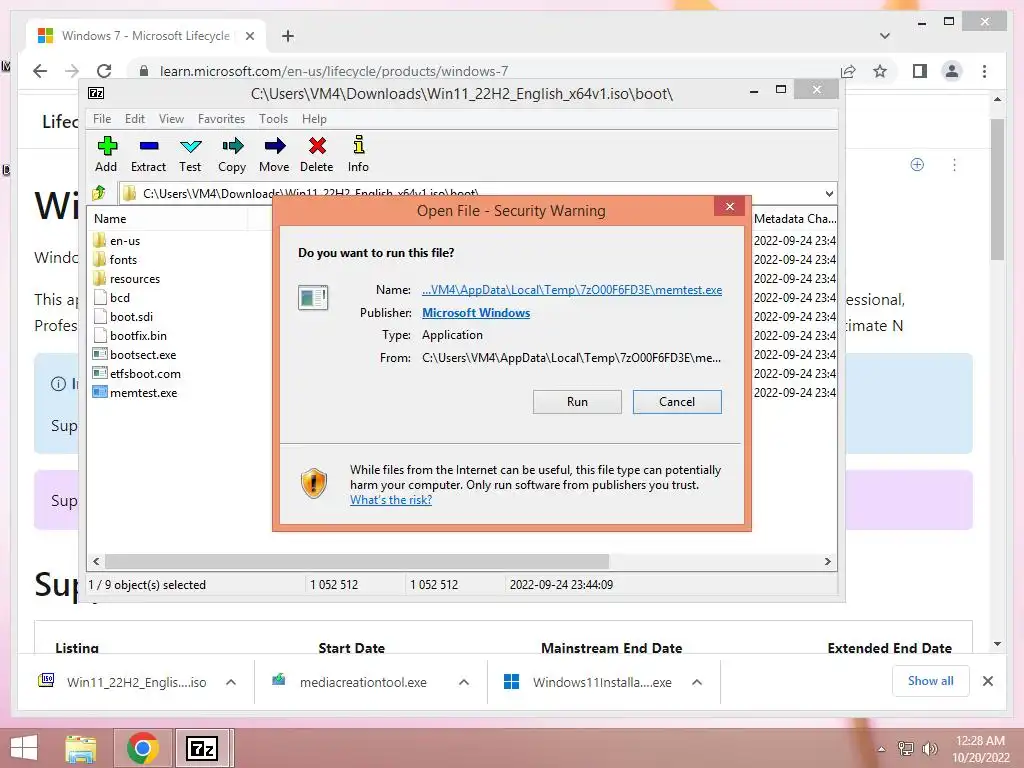This screenshot has height=768, width=1024.
Task: Select the bootfix.bin file
Action: 138,336
